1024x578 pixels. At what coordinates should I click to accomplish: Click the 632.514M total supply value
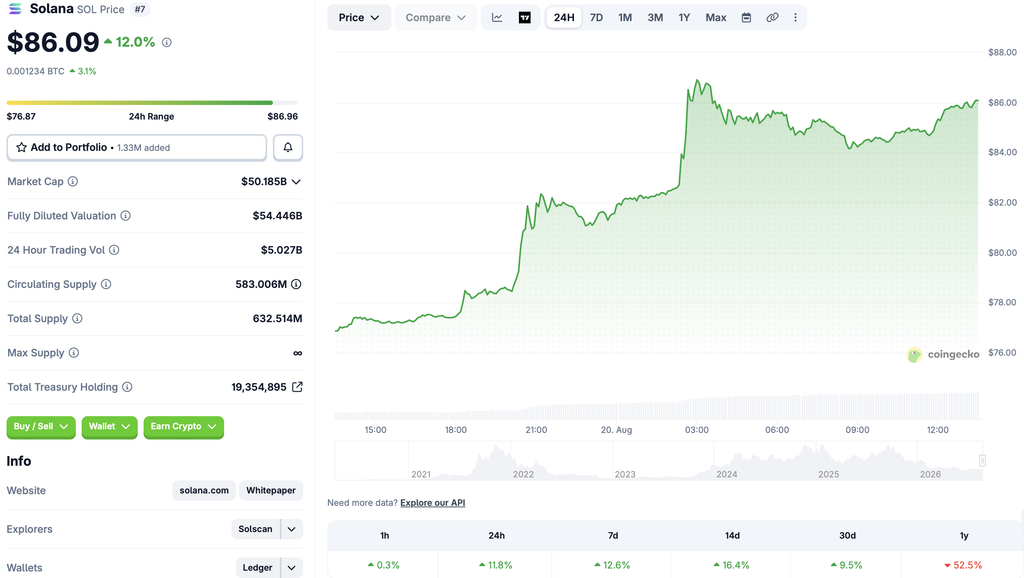coord(278,319)
